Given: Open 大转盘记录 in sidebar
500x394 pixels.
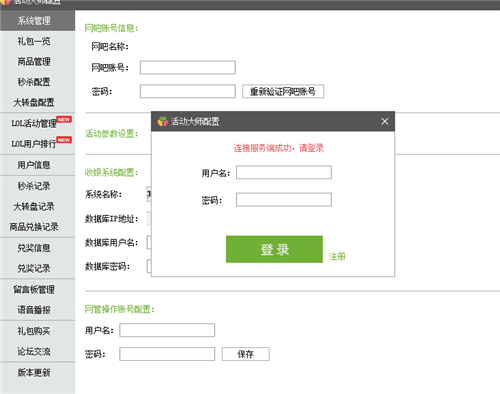Looking at the screenshot, I should click(x=34, y=207).
